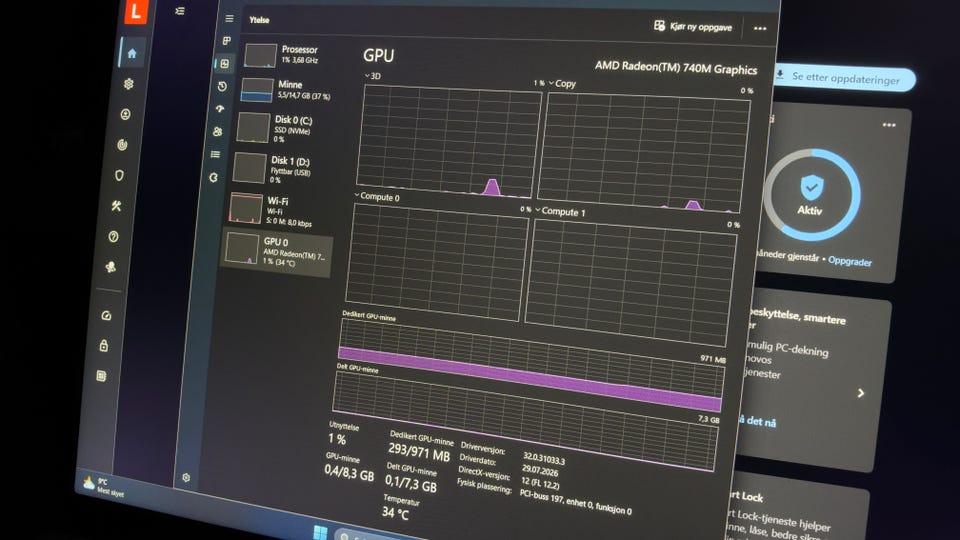
Task: Open Users page icon in Task Manager
Action: click(217, 131)
